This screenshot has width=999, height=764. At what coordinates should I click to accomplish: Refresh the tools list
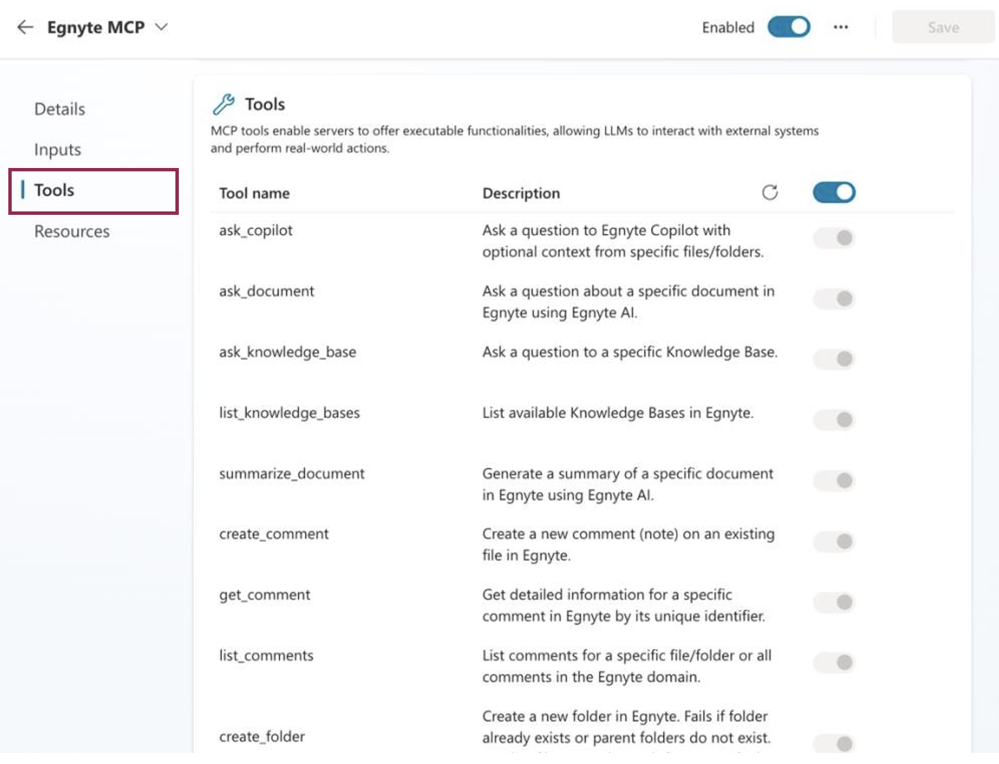point(769,193)
